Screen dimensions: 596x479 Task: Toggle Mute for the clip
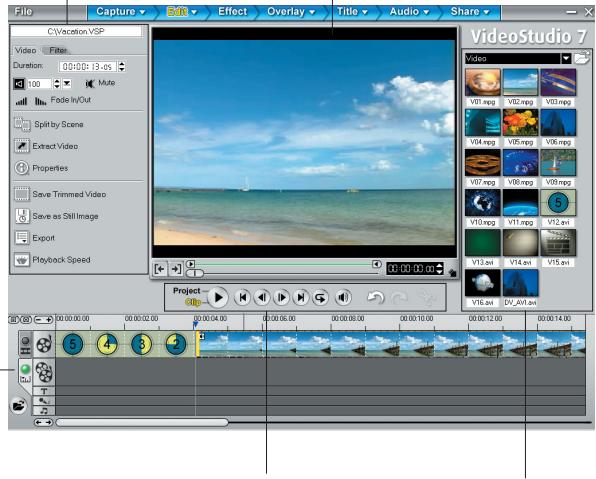coord(100,83)
